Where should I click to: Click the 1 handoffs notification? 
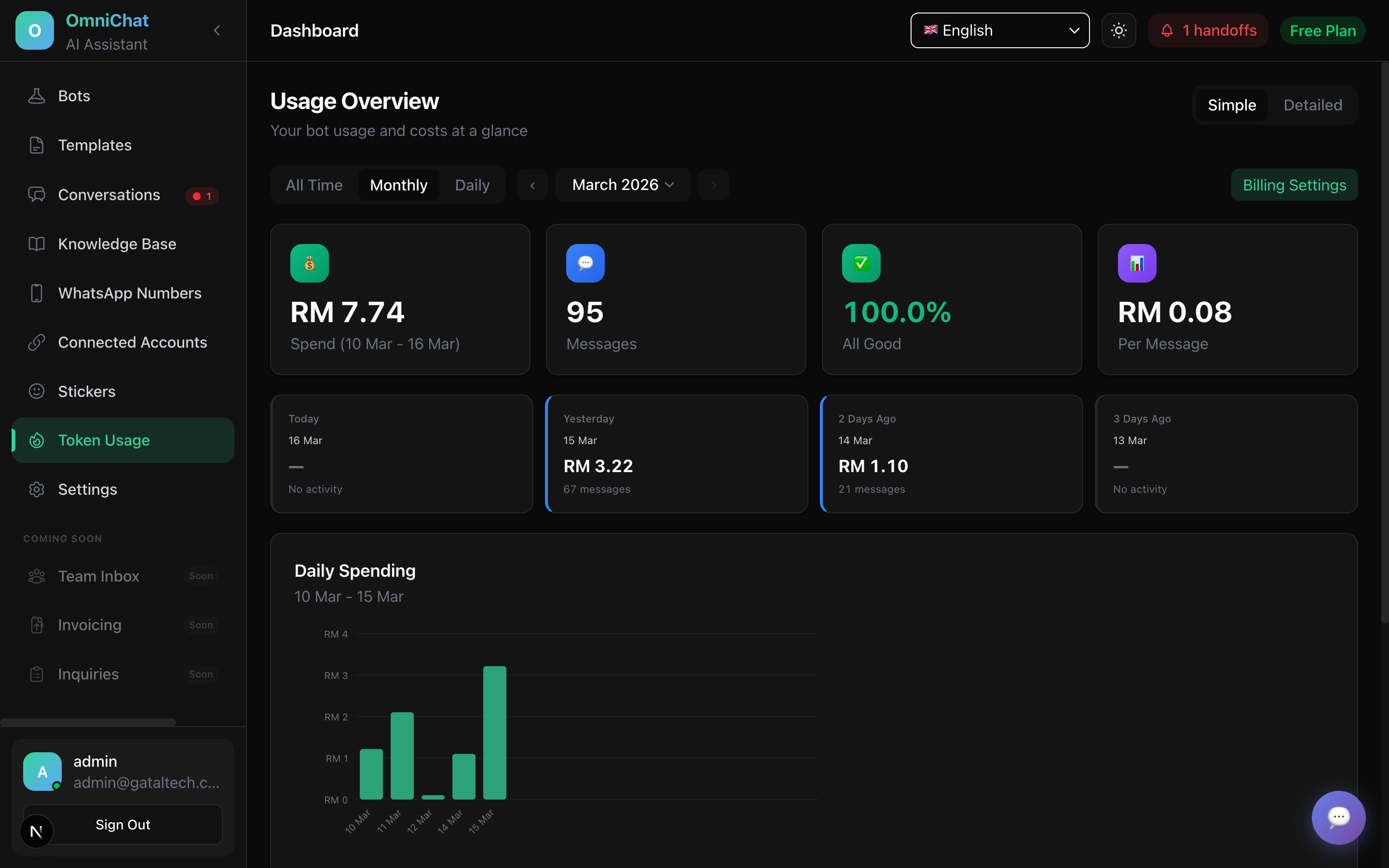tap(1208, 30)
